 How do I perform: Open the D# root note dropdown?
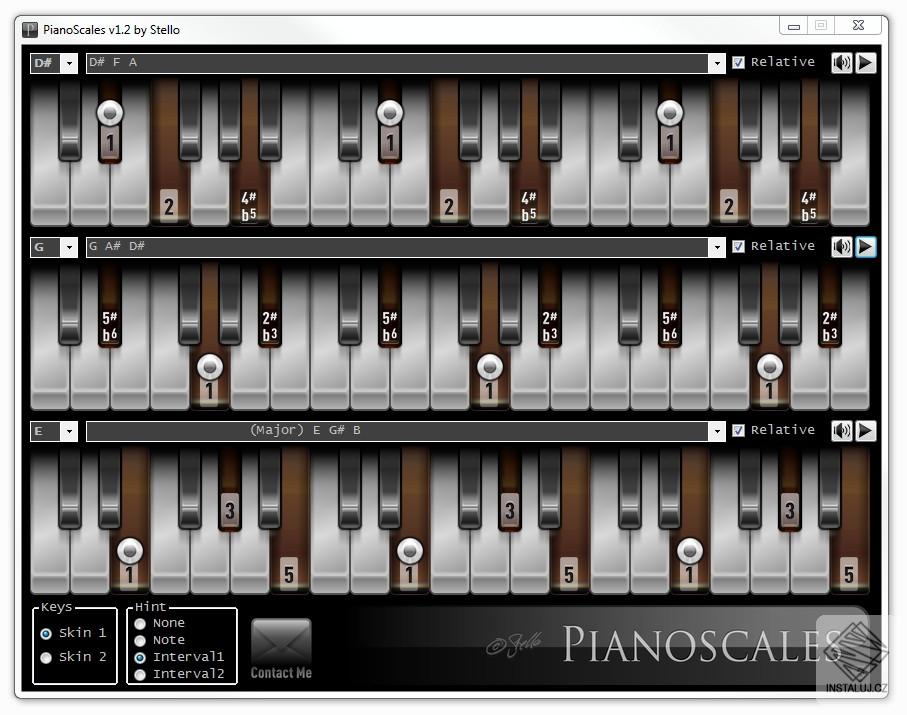click(x=69, y=63)
